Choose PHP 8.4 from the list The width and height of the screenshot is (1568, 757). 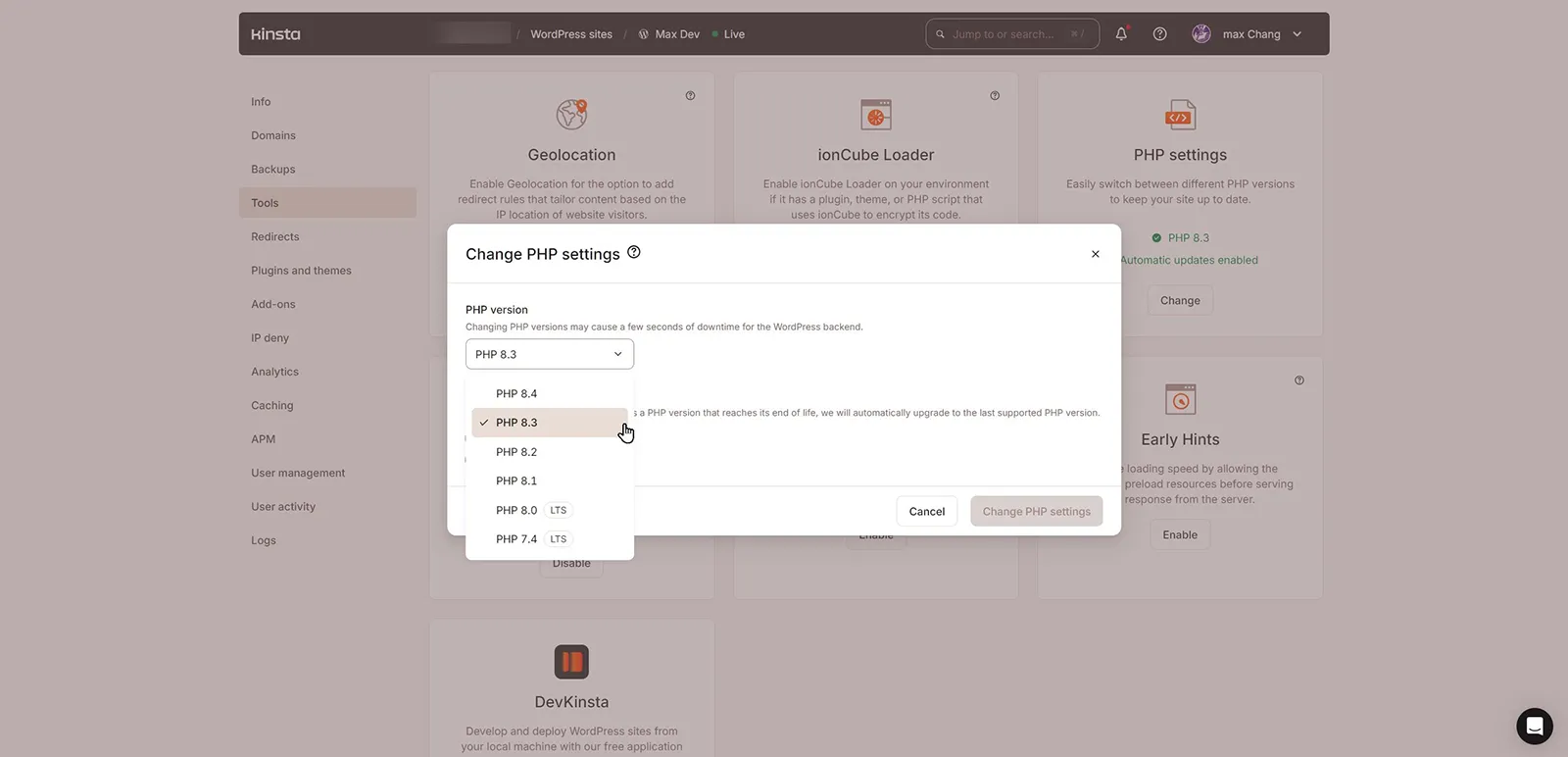point(550,394)
